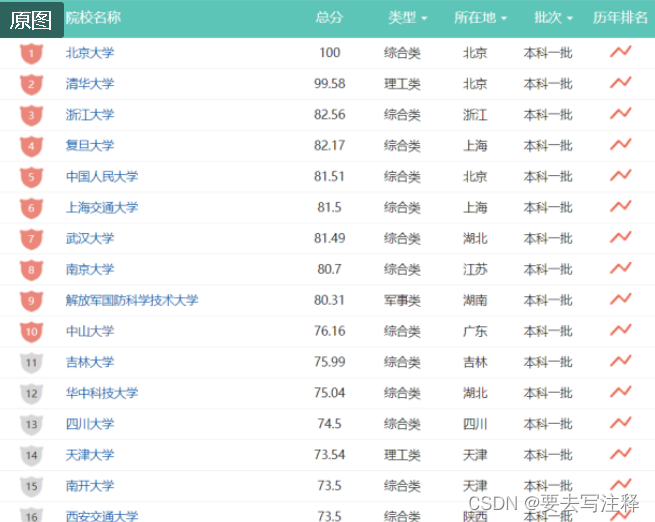Open 浙江大学 historical ranking trend icon
The image size is (655, 522).
pyautogui.click(x=620, y=114)
